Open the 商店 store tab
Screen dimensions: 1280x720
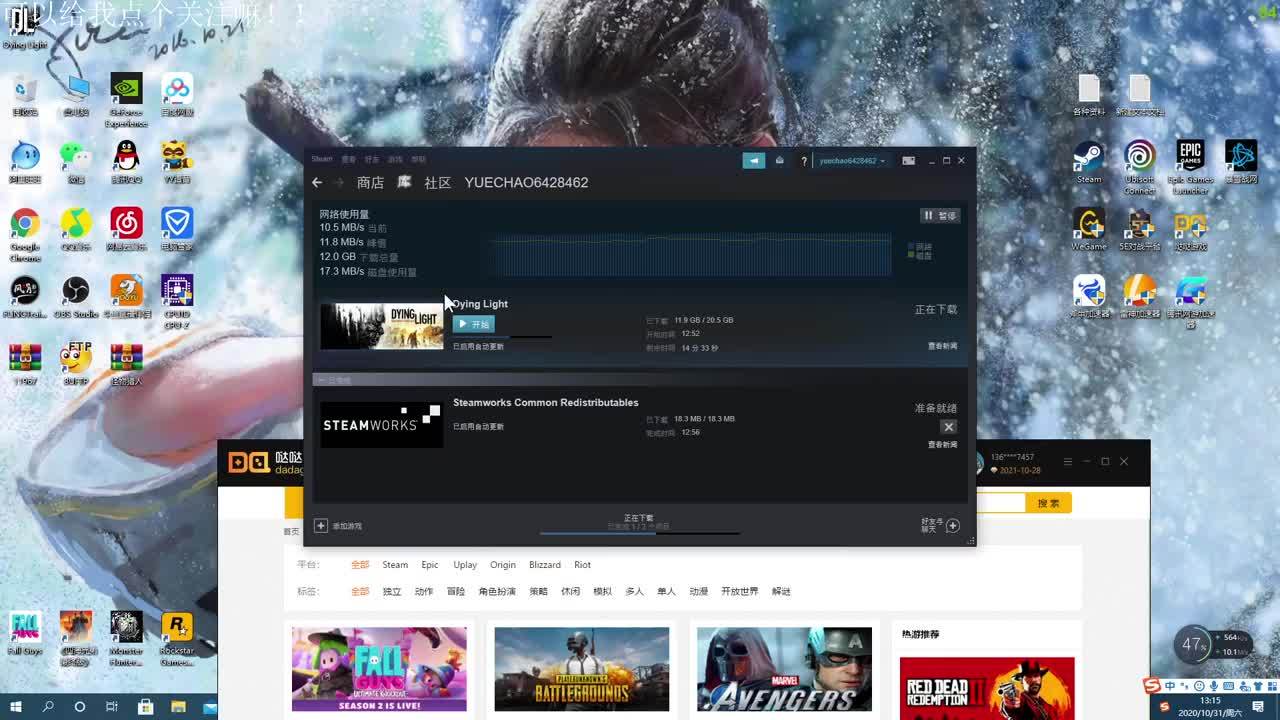click(x=370, y=183)
